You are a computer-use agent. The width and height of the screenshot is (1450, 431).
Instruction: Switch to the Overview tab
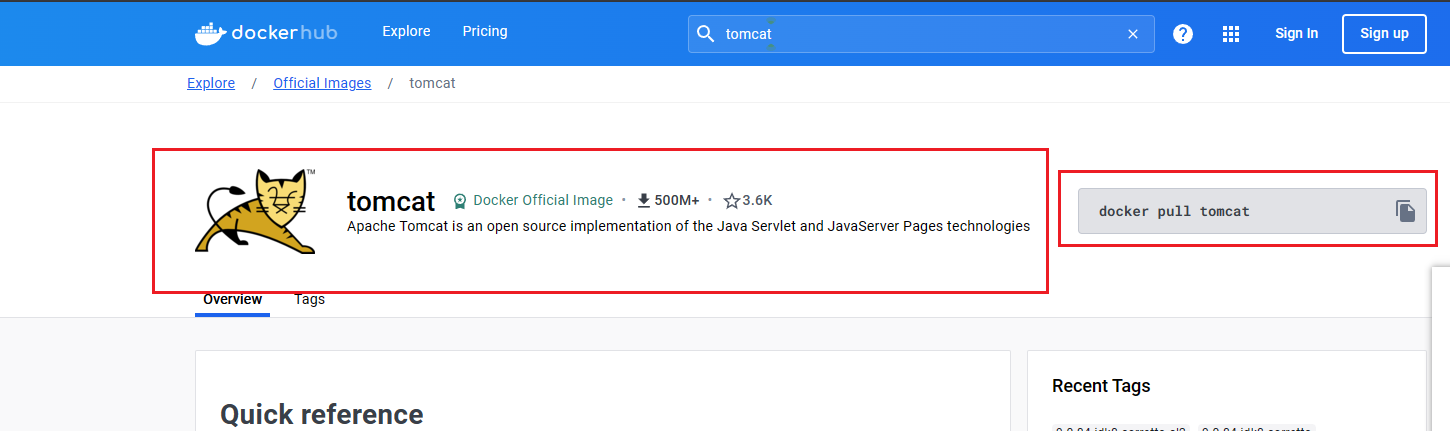(x=232, y=300)
